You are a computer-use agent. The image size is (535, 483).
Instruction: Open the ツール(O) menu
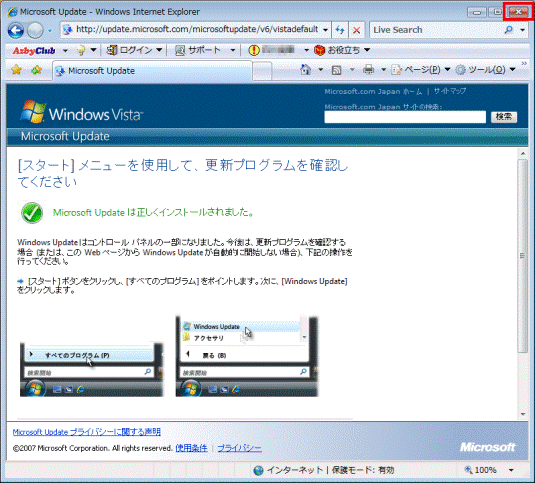(485, 70)
